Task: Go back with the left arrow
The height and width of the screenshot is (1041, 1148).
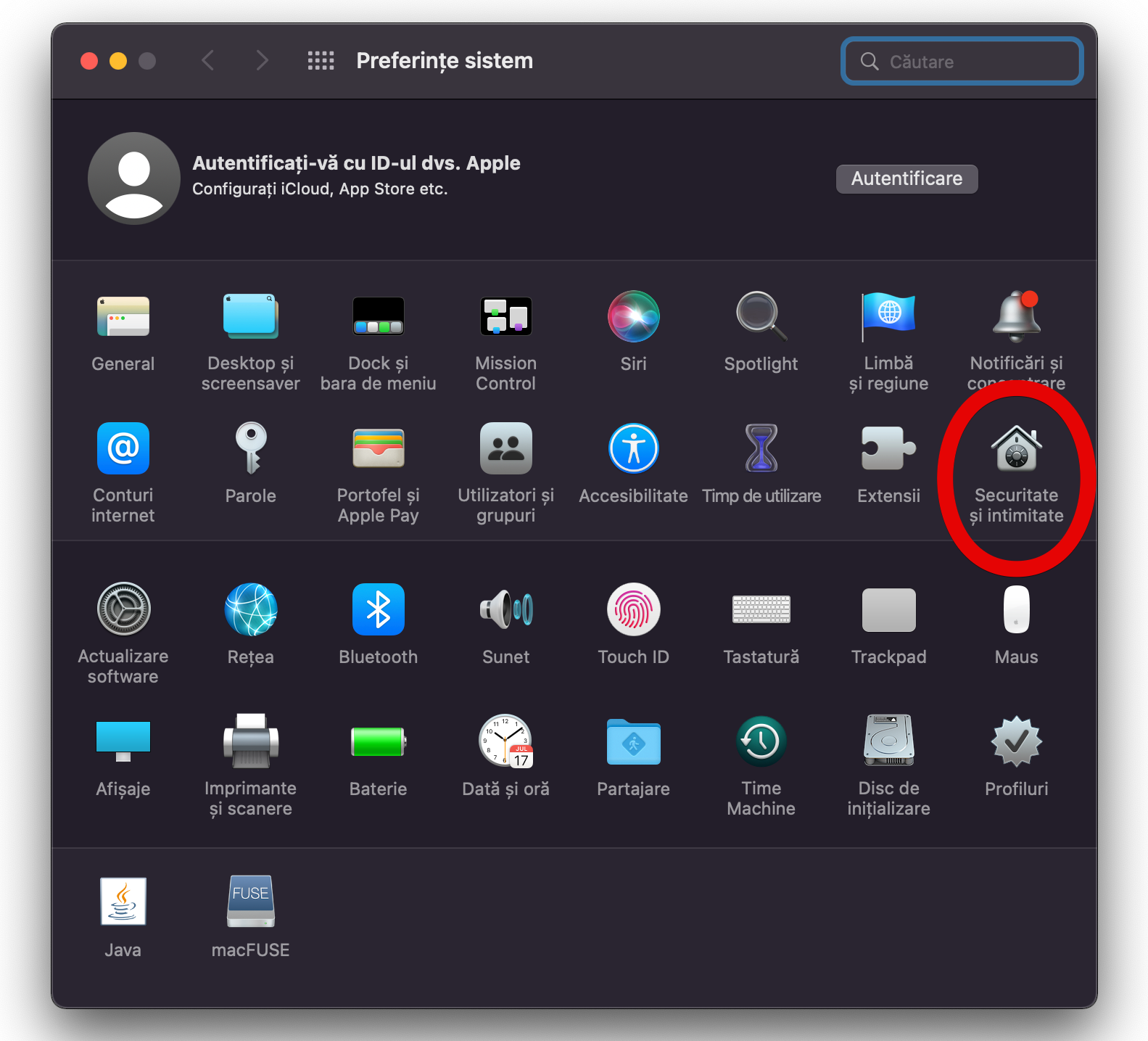Action: (x=207, y=60)
